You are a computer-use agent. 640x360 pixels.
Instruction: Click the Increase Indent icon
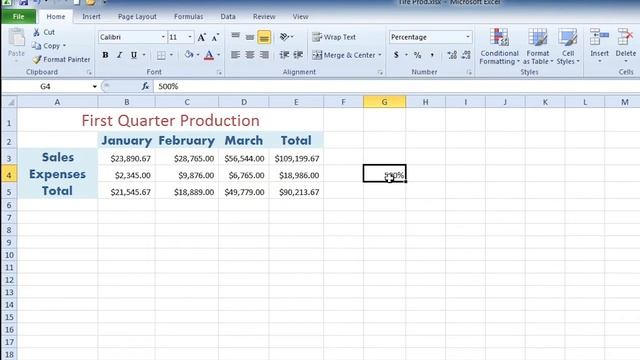[298, 55]
